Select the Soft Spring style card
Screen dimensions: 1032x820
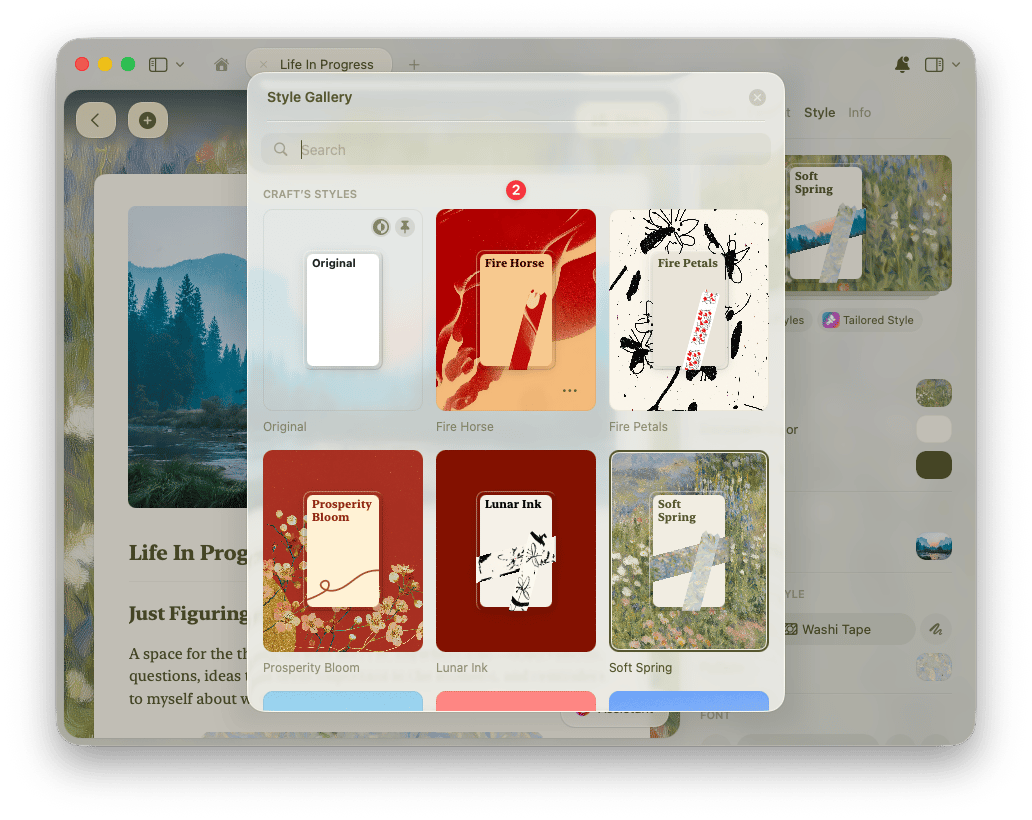(x=689, y=551)
